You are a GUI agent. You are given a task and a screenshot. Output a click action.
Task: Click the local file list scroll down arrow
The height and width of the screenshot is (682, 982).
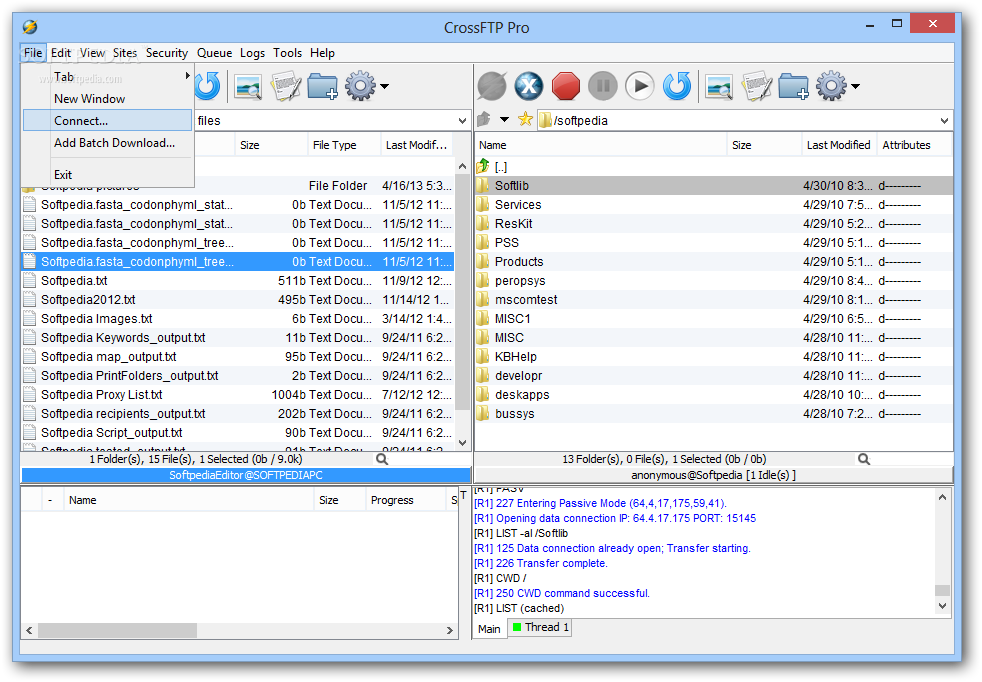[x=462, y=443]
